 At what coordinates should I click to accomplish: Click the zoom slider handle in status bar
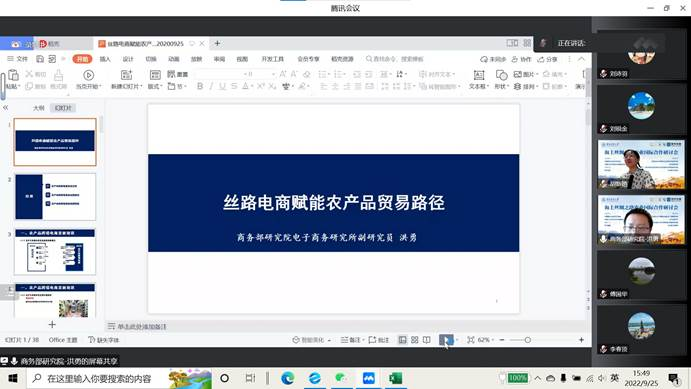coord(528,340)
